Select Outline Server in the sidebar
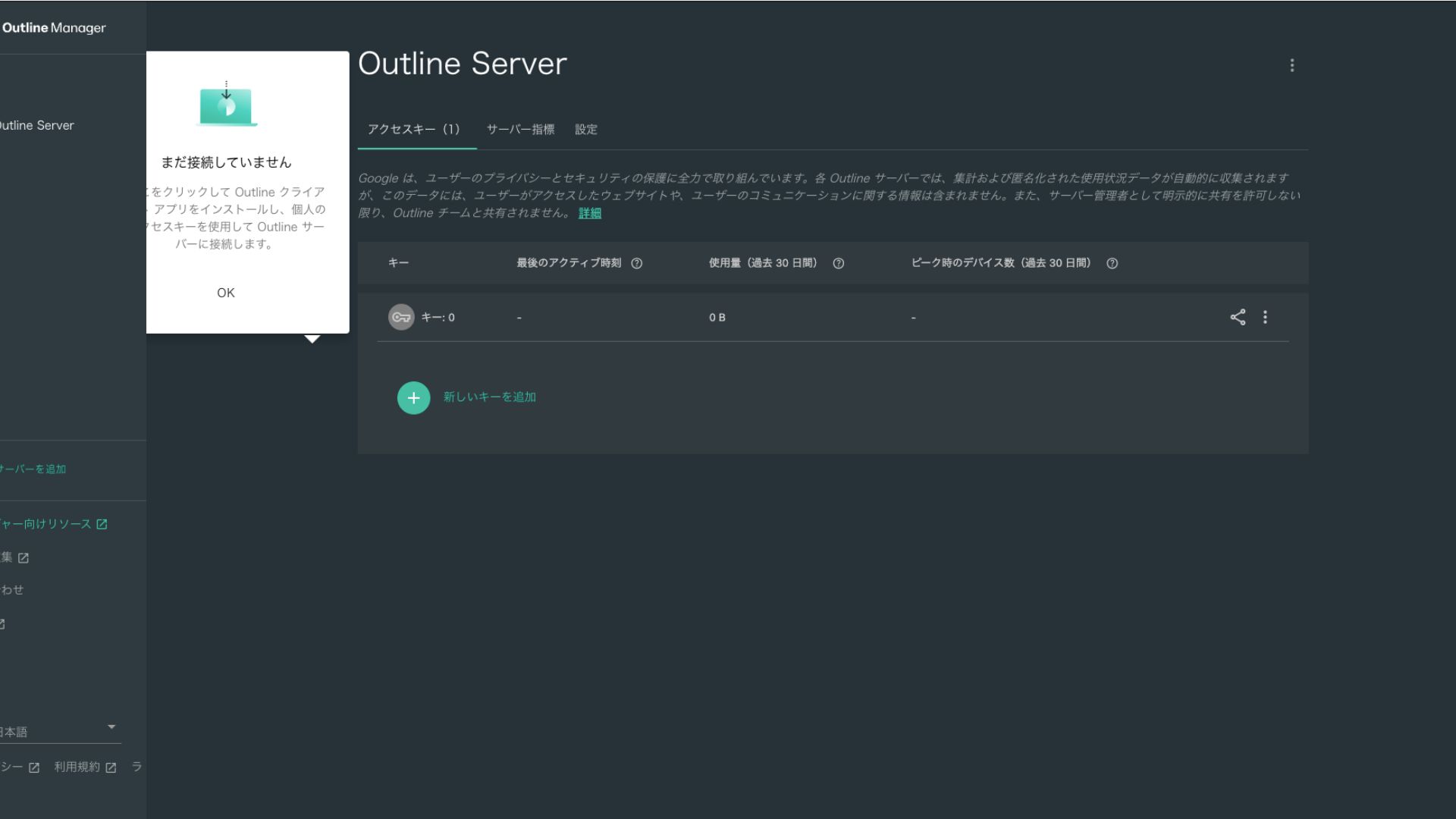Viewport: 1456px width, 819px height. 36,125
